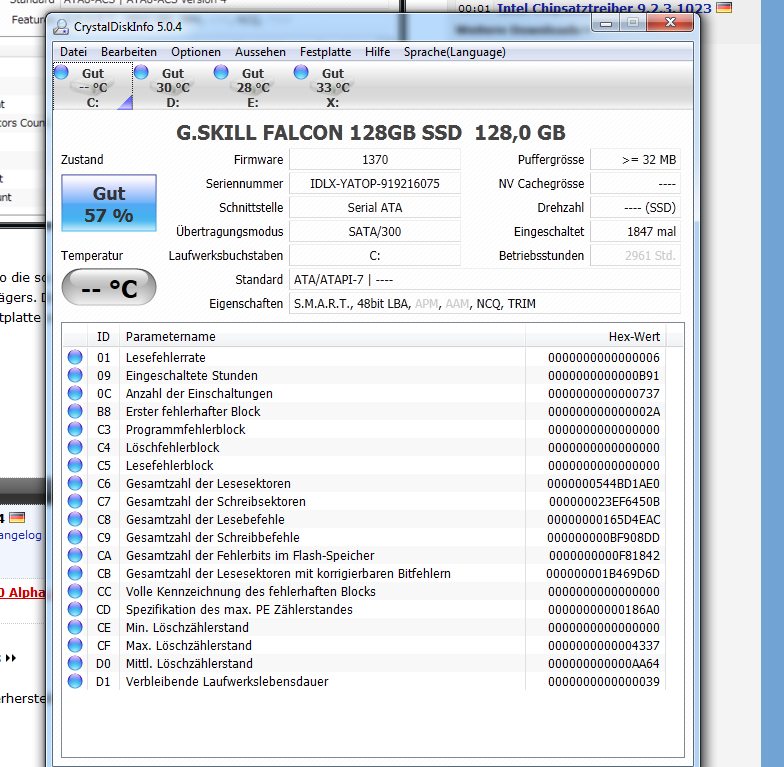Click the Parametername column header

pyautogui.click(x=322, y=336)
